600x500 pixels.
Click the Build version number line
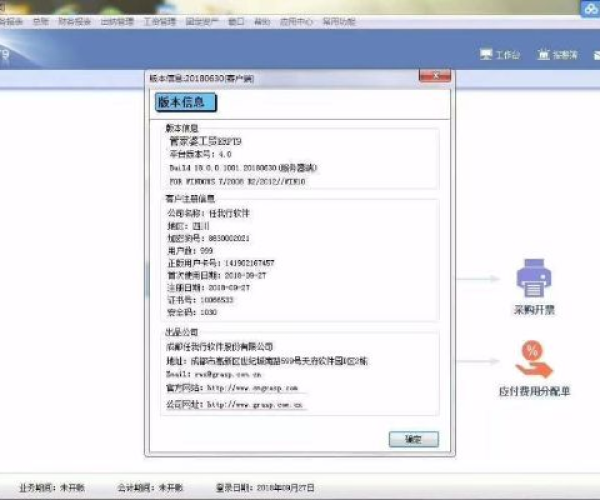(243, 168)
